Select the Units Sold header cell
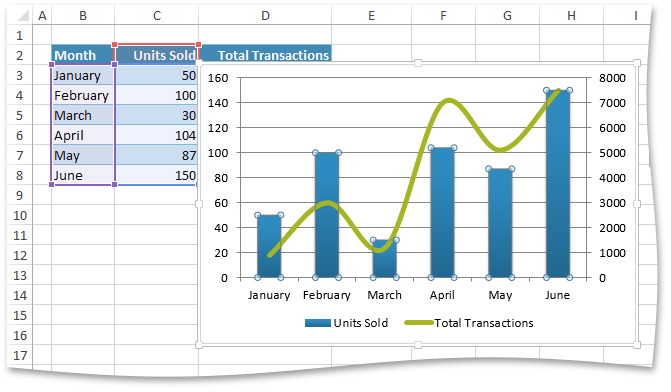This screenshot has width=671, height=392. coord(157,55)
